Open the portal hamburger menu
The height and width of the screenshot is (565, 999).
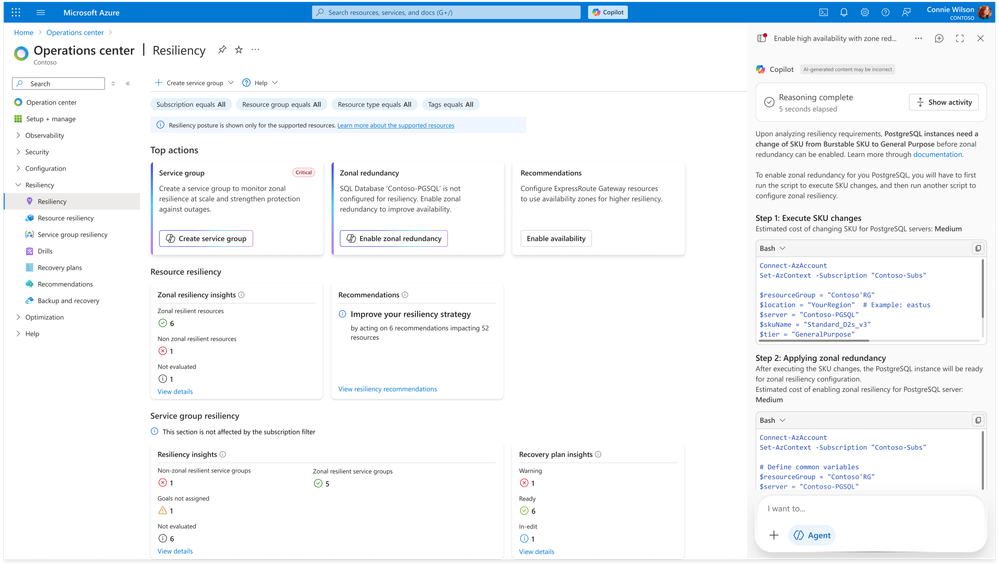[x=41, y=12]
